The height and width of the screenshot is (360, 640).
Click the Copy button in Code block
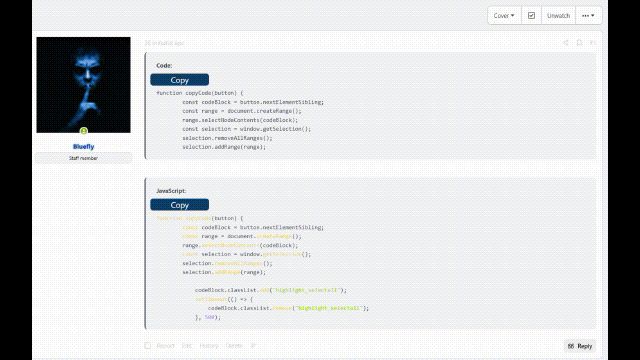[x=180, y=80]
